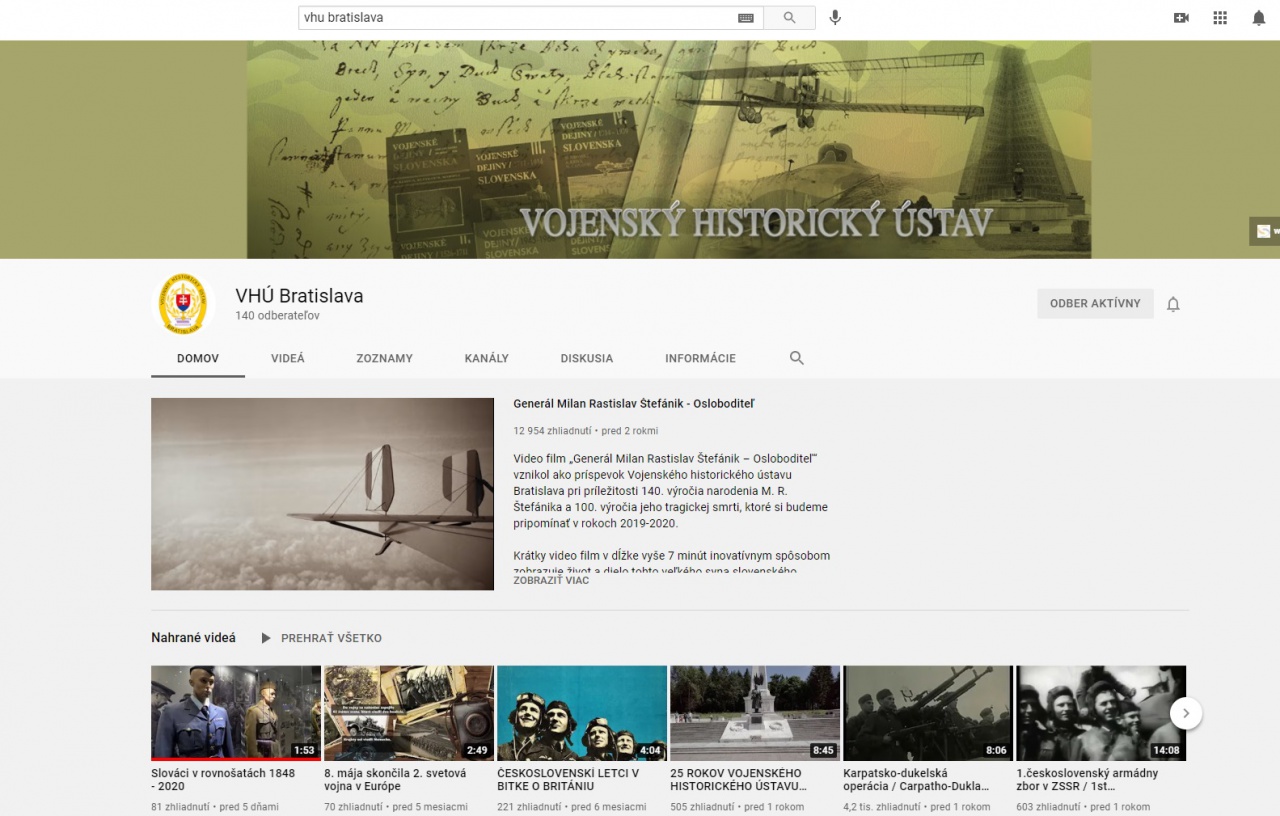Click the VHÚ Bratislava channel avatar
1280x816 pixels.
[183, 304]
